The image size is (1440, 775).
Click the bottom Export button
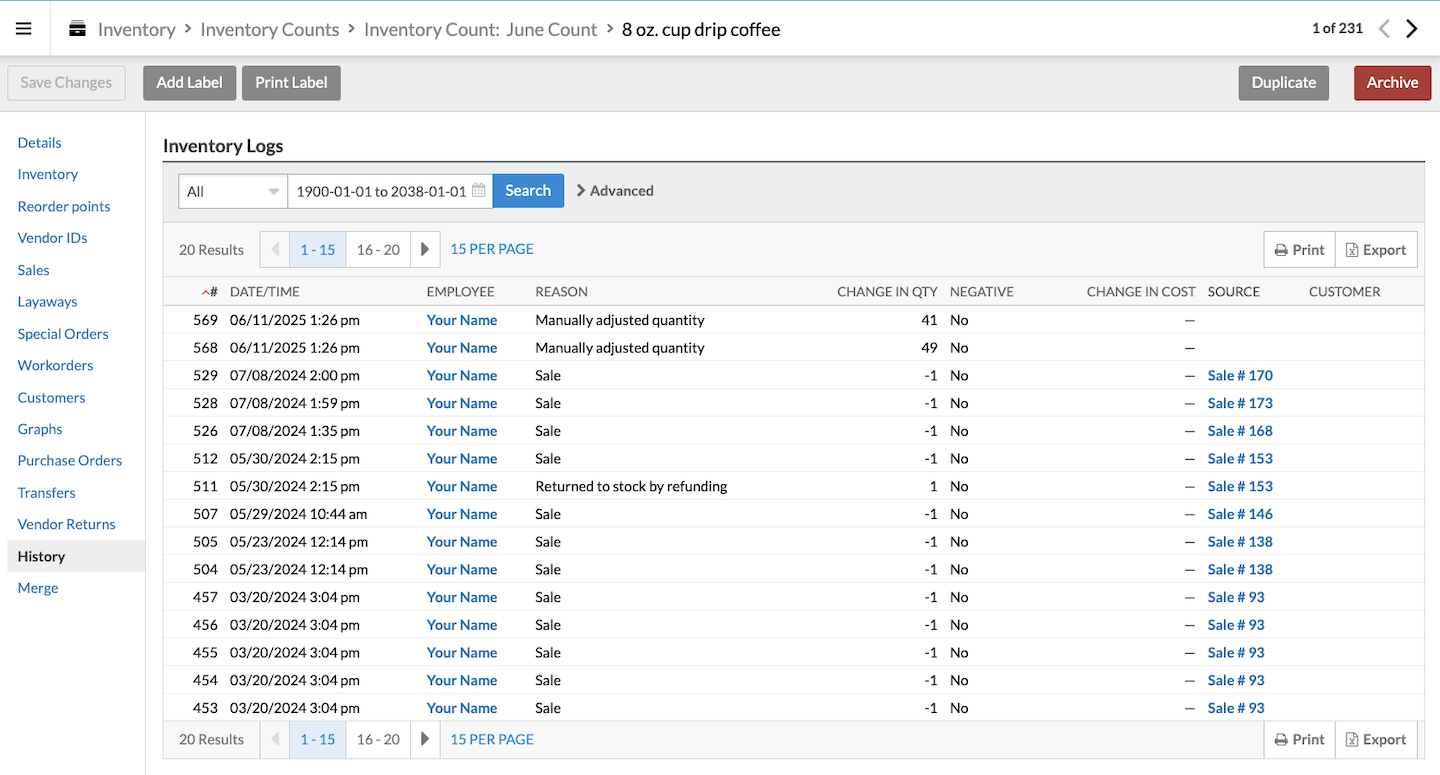click(x=1376, y=740)
